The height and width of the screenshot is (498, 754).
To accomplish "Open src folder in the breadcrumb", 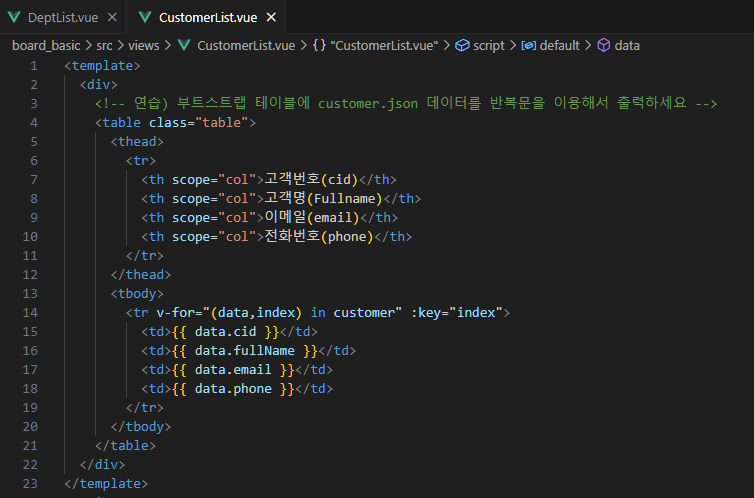I will 104,46.
